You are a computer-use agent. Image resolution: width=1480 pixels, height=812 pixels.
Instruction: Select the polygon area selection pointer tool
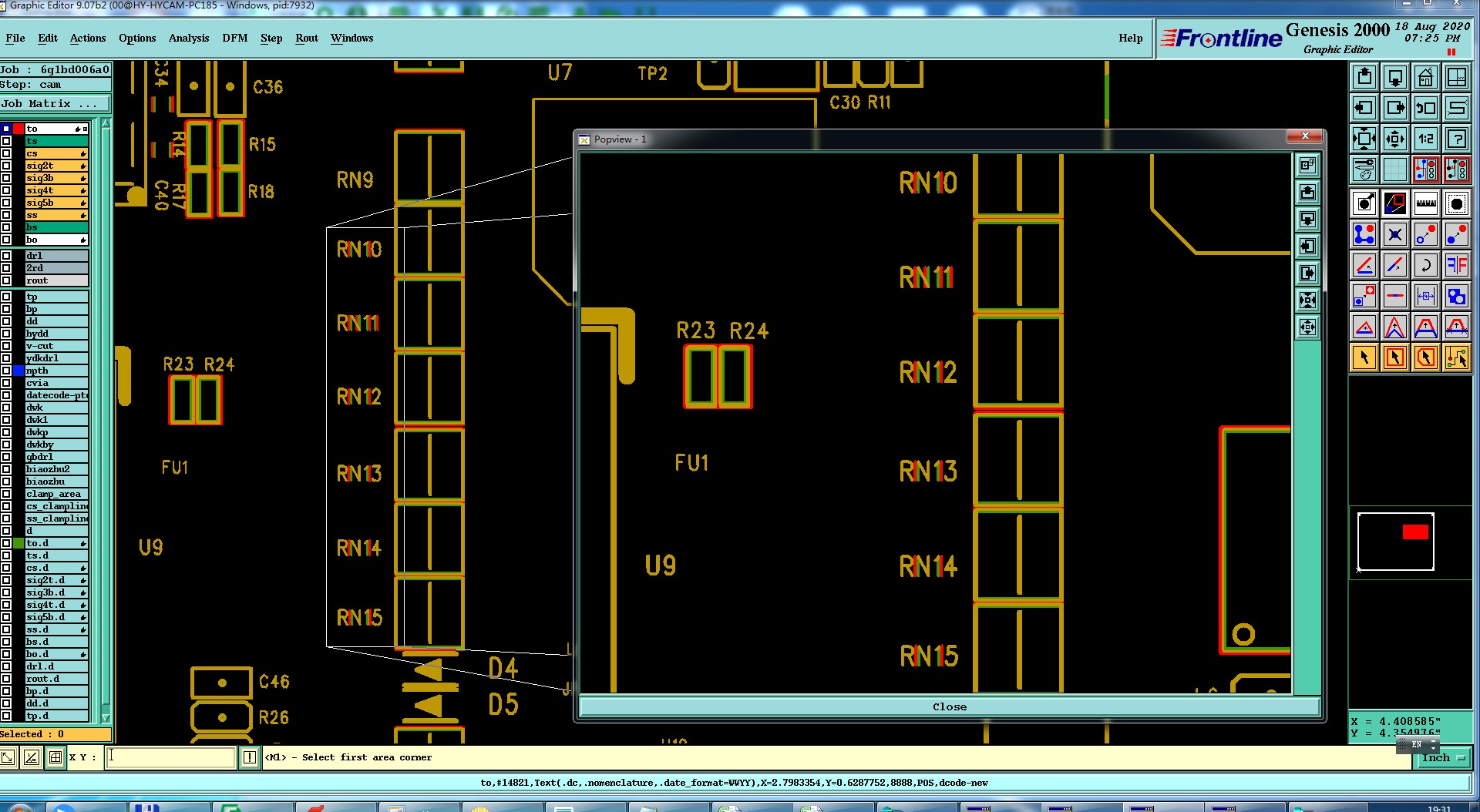point(1426,357)
